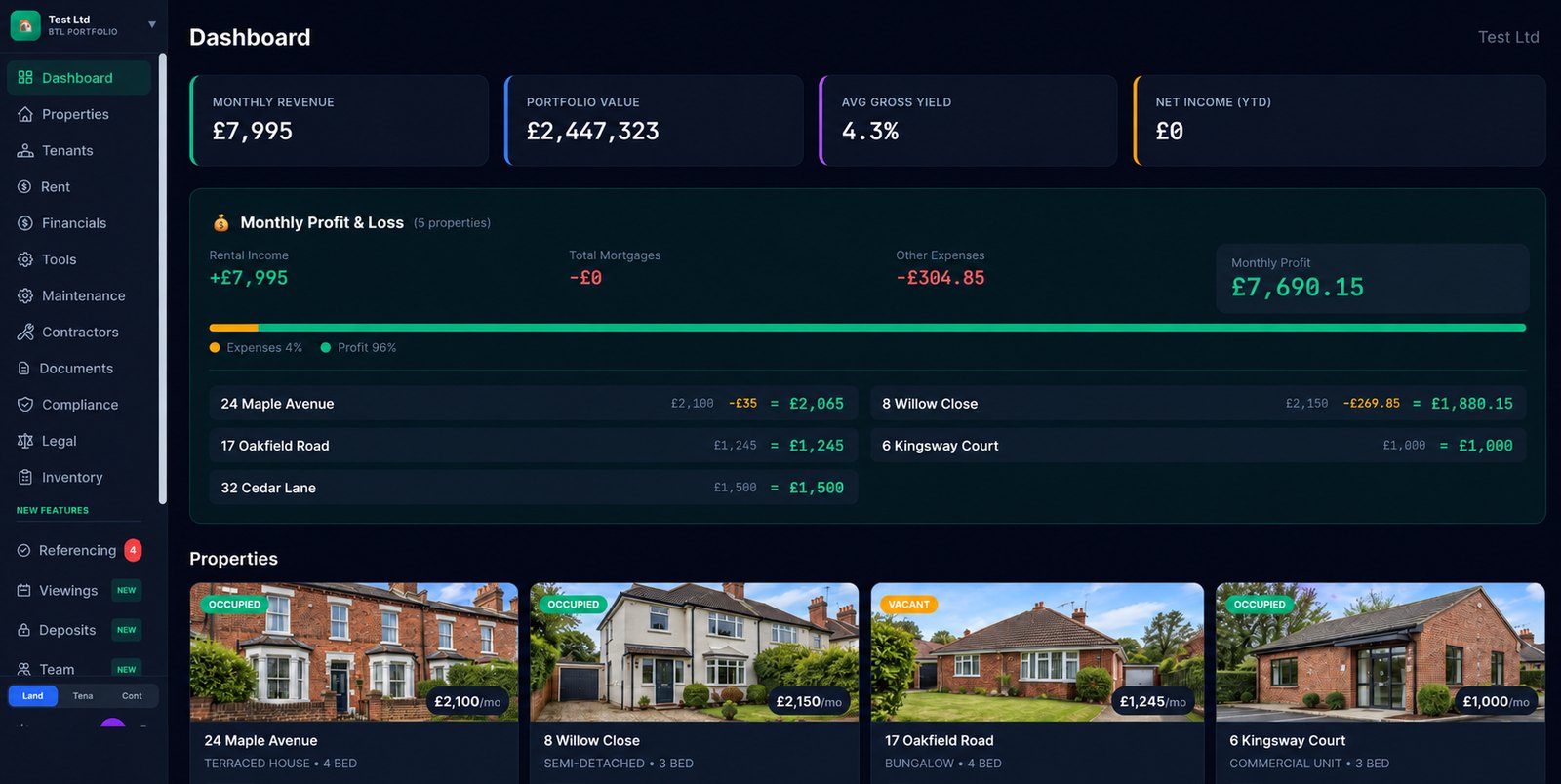Viewport: 1561px width, 784px height.
Task: Click the Maintenance cog icon
Action: (x=25, y=295)
